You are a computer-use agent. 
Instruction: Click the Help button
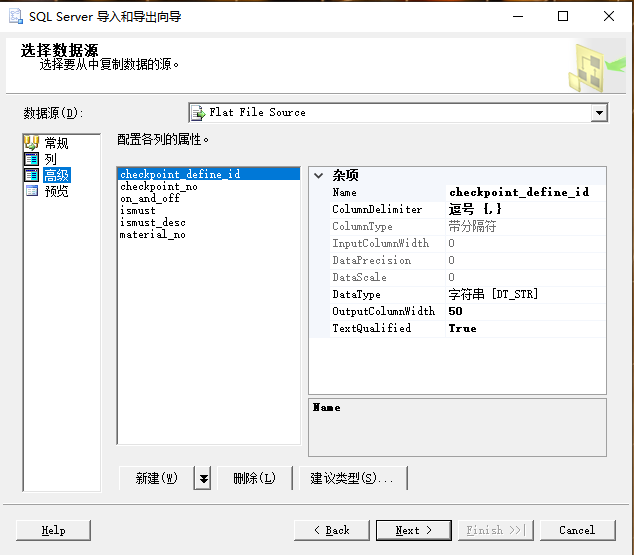coord(53,530)
